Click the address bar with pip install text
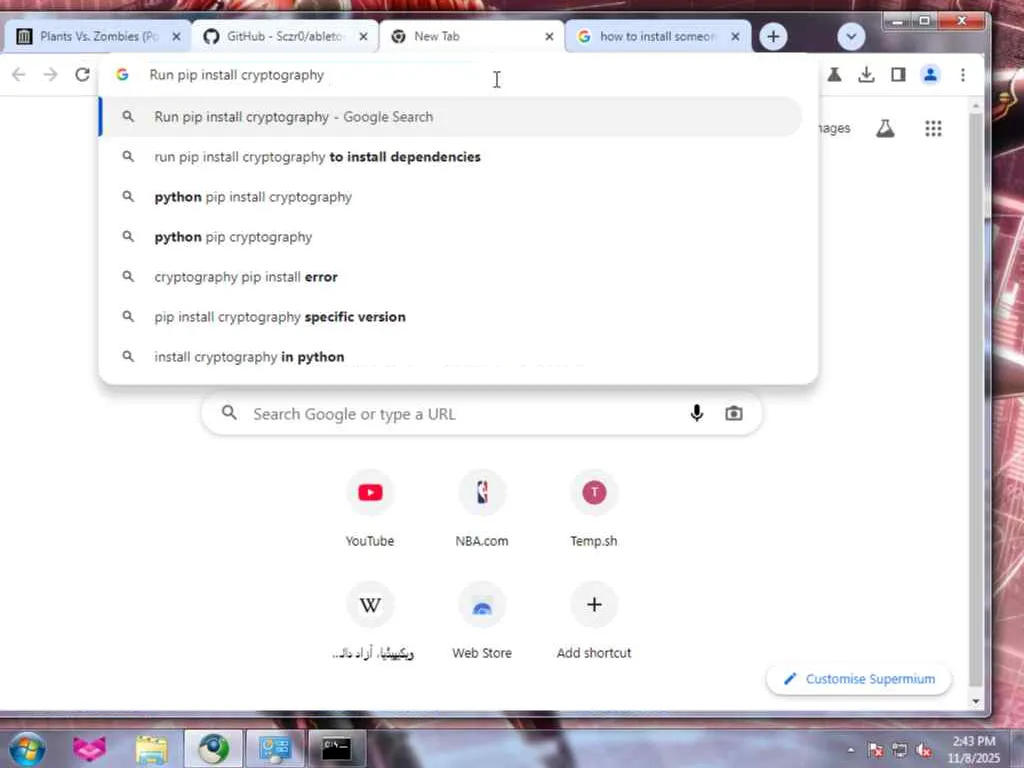 click(x=457, y=75)
